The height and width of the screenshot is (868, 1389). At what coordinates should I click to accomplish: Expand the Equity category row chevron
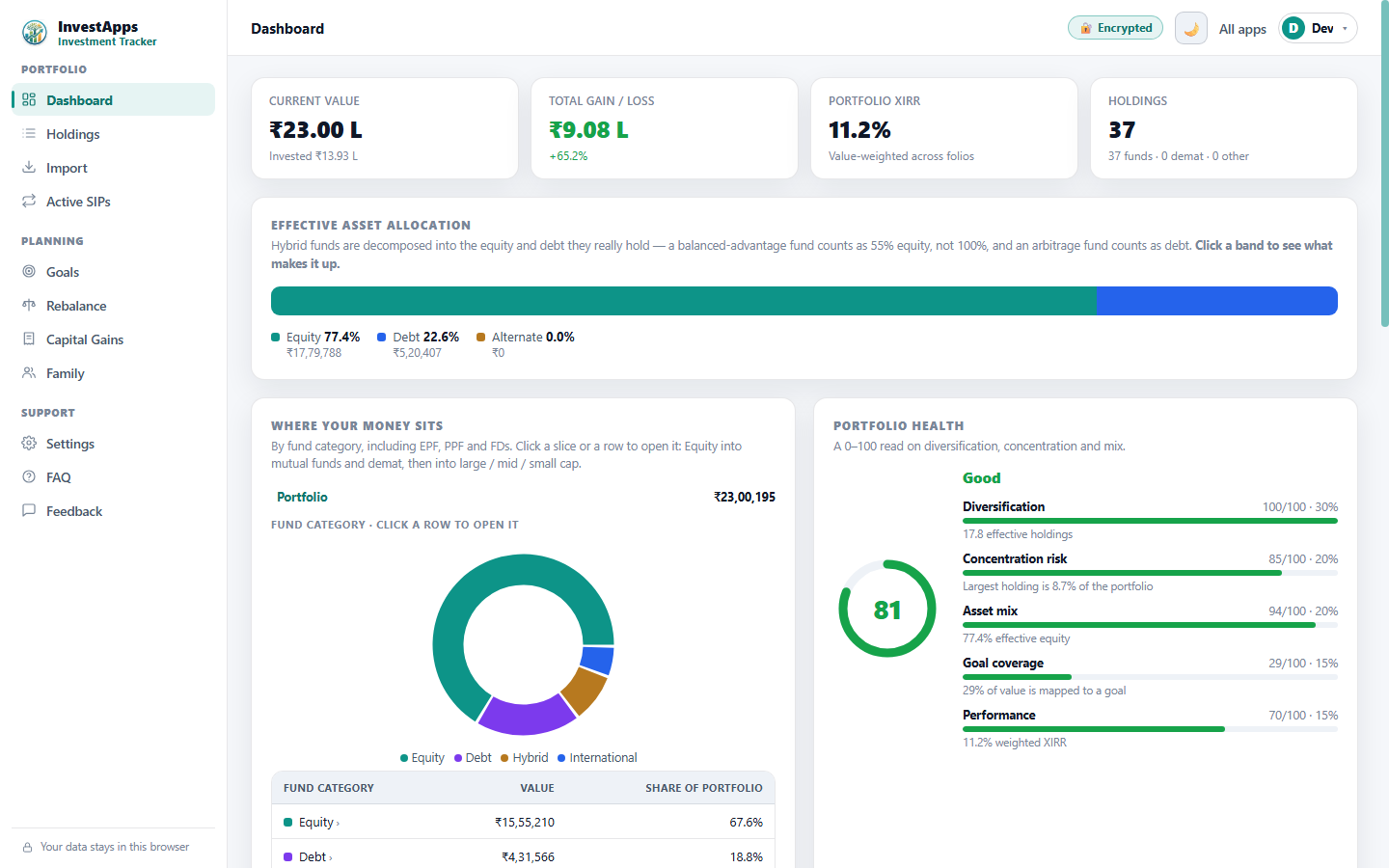pyautogui.click(x=338, y=824)
